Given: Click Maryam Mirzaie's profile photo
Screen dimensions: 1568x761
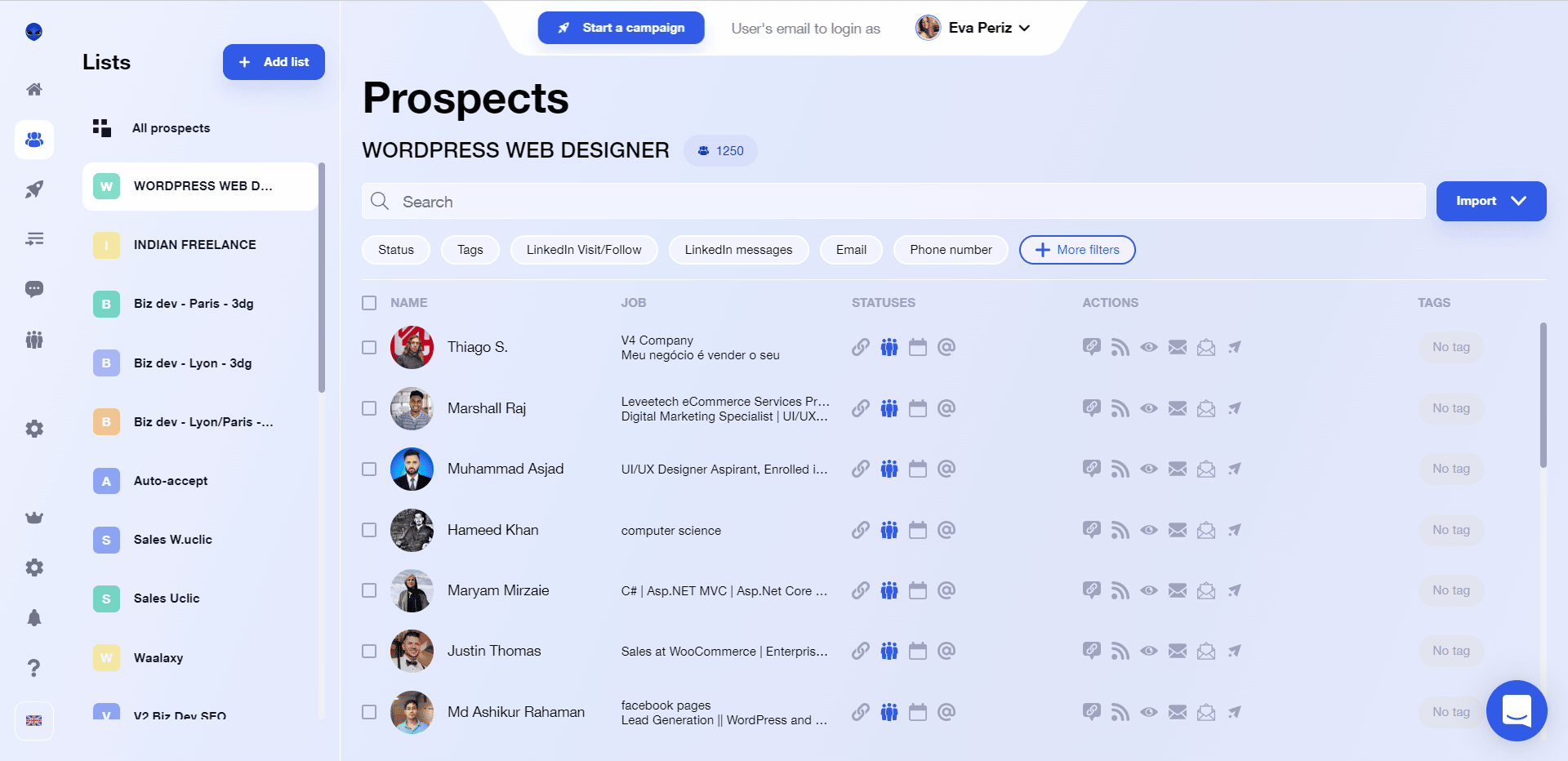Looking at the screenshot, I should tap(412, 590).
